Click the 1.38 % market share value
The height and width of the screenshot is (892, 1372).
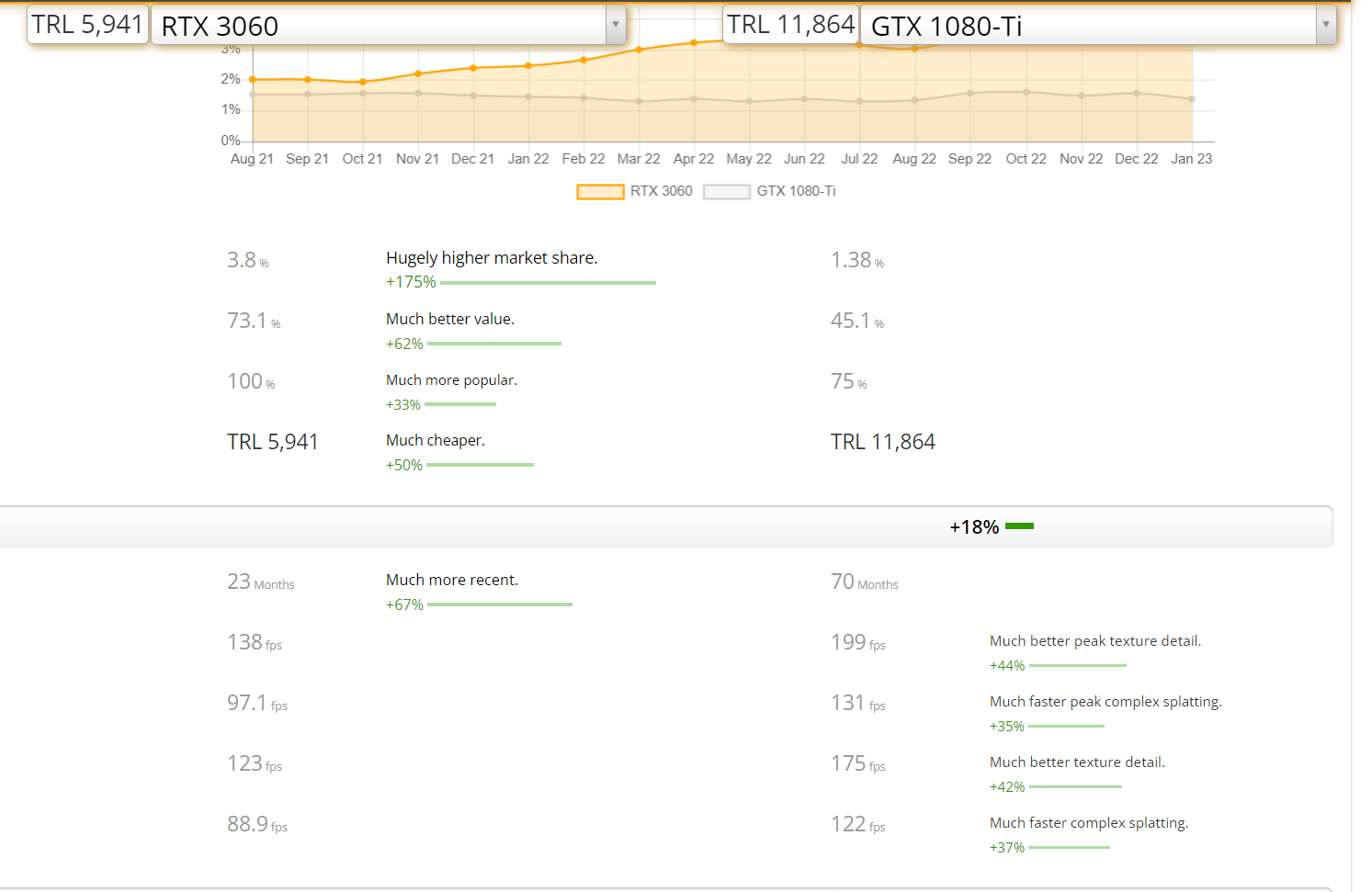click(857, 261)
